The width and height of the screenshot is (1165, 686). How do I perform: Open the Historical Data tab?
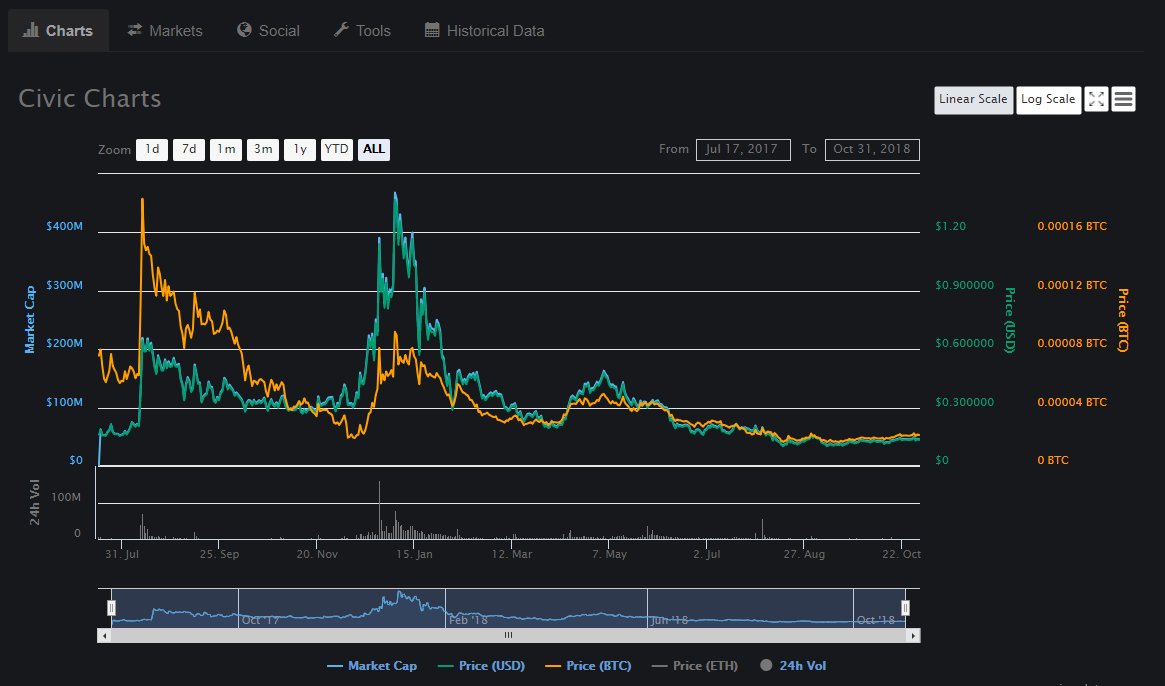pos(484,30)
